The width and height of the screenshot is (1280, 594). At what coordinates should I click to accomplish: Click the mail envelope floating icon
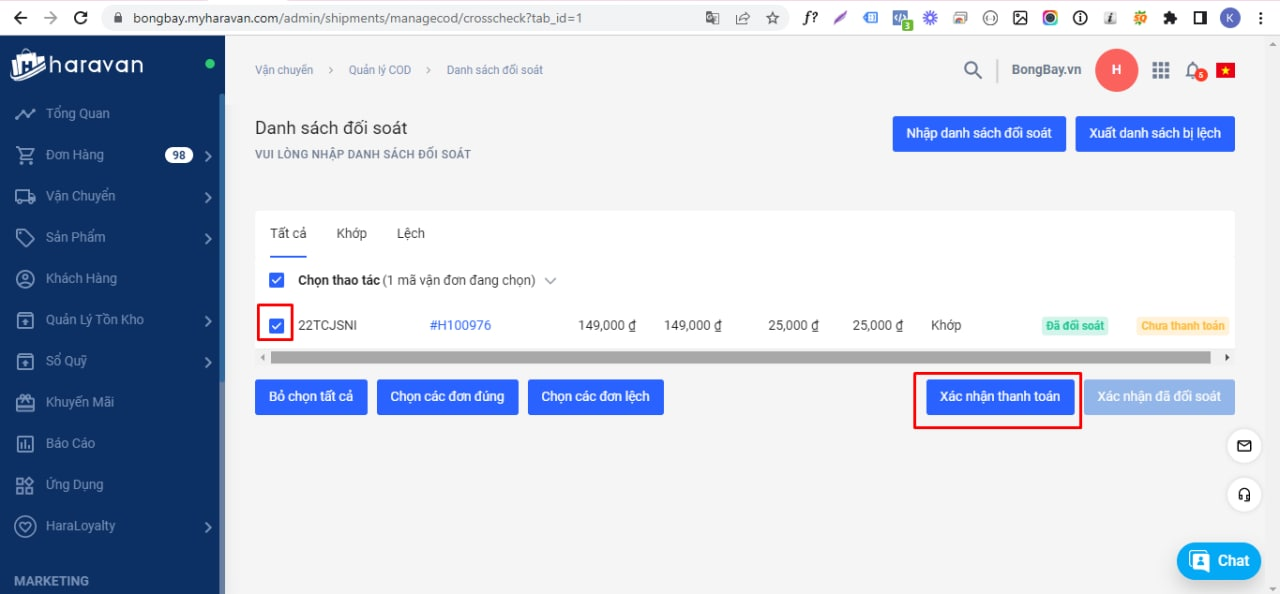click(x=1244, y=446)
